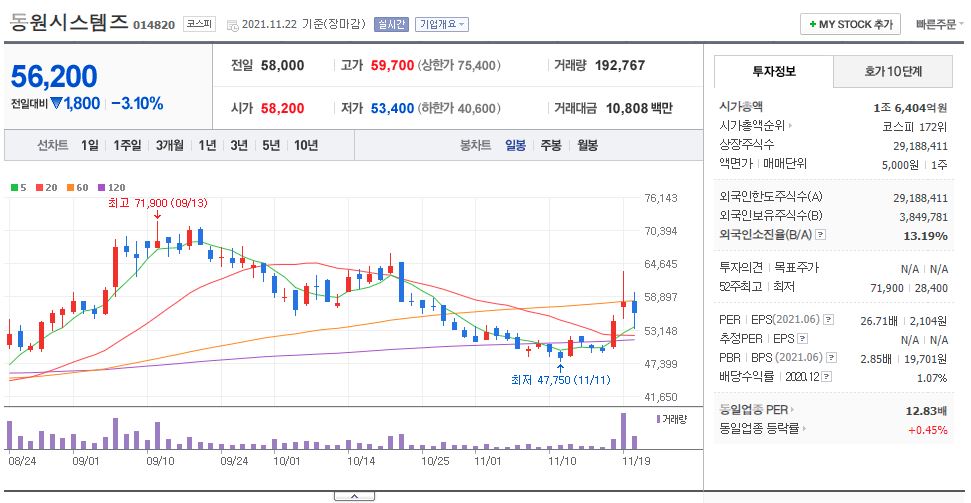Click the calendar icon beside 2021.11.22 date
This screenshot has height=503, width=971.
pyautogui.click(x=233, y=25)
